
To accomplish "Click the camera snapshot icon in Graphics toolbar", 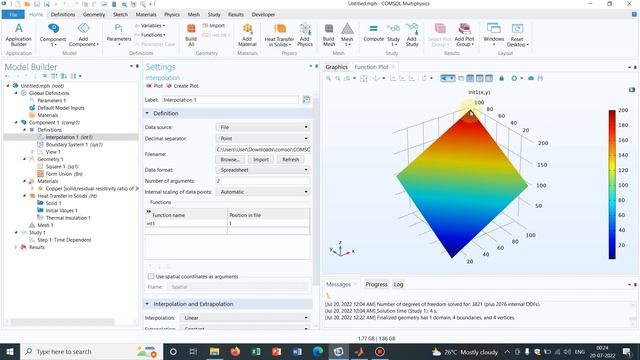I will (531, 78).
